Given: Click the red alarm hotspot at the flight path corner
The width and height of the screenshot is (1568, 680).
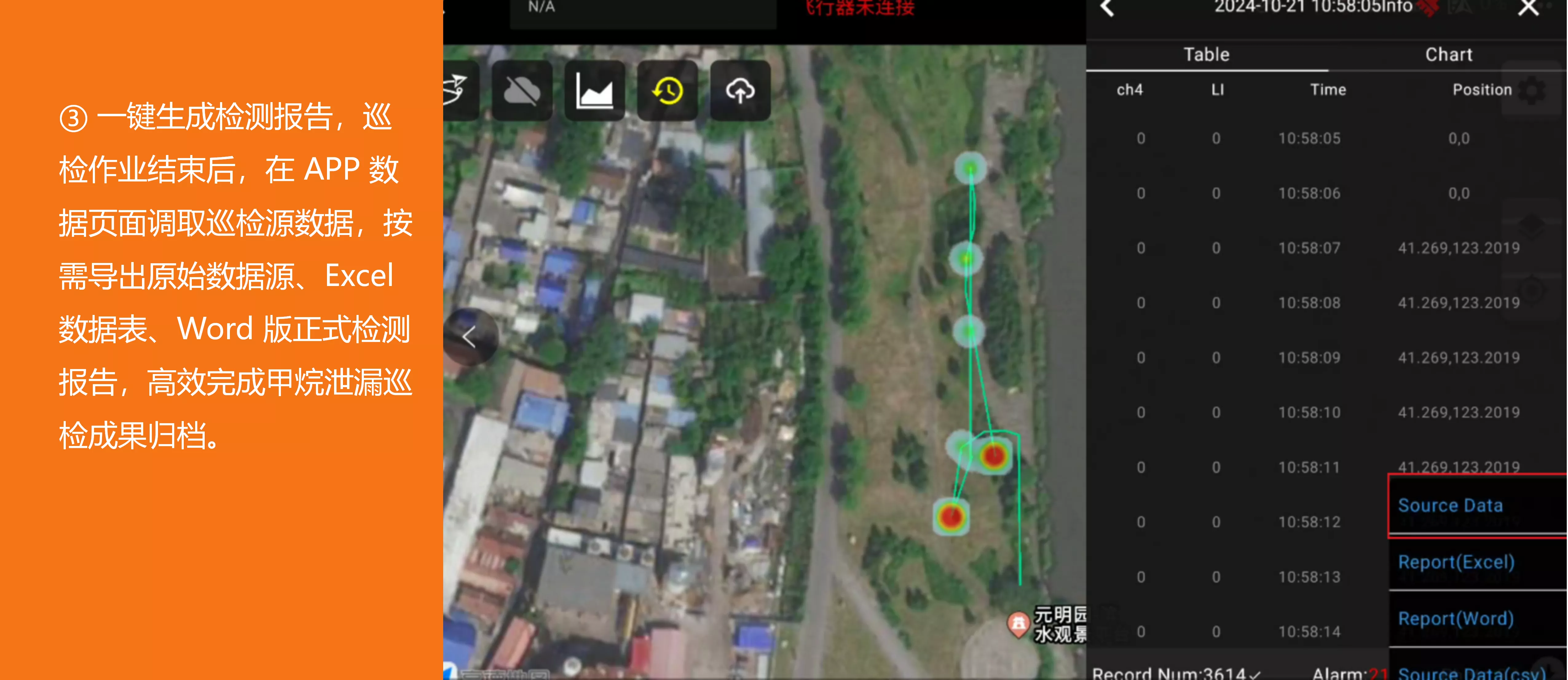Looking at the screenshot, I should (995, 456).
